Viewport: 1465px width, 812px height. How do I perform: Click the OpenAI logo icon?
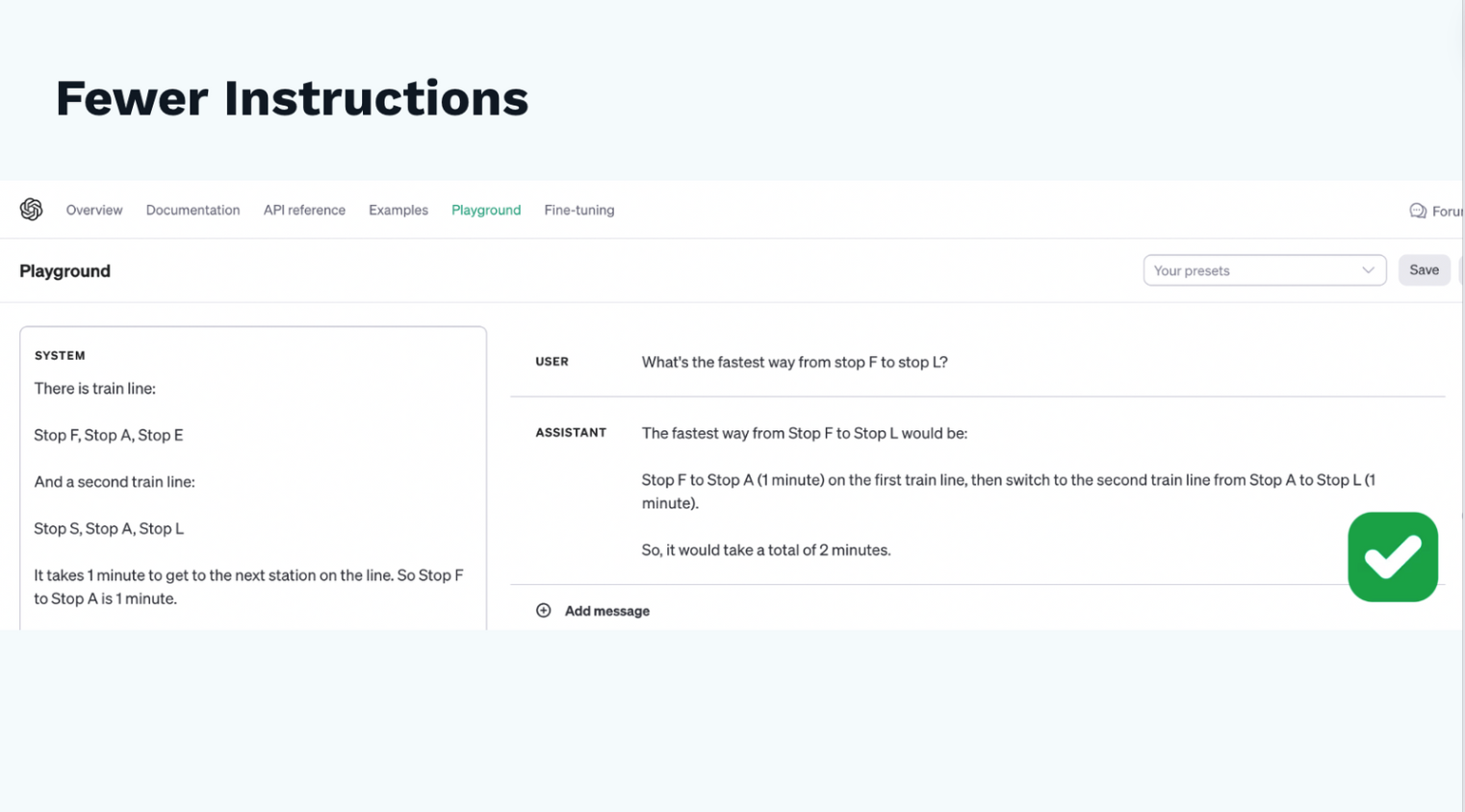coord(30,209)
